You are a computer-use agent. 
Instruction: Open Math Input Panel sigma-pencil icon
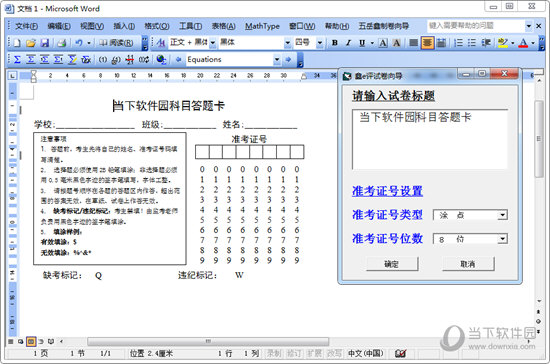[72, 60]
